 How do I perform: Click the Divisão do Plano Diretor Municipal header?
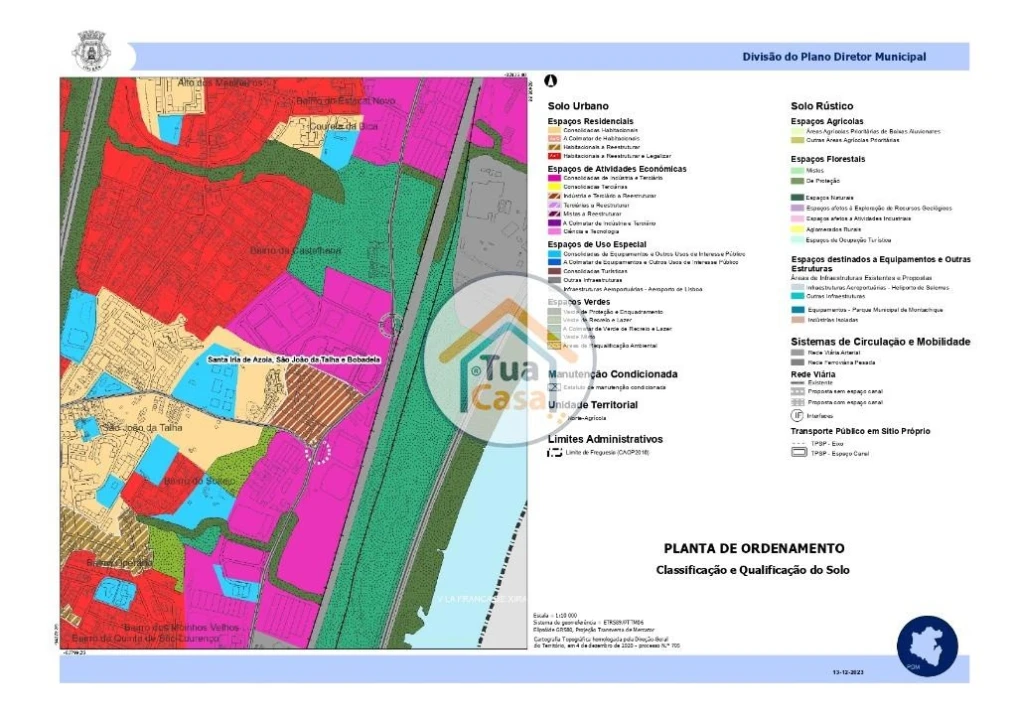coord(833,57)
